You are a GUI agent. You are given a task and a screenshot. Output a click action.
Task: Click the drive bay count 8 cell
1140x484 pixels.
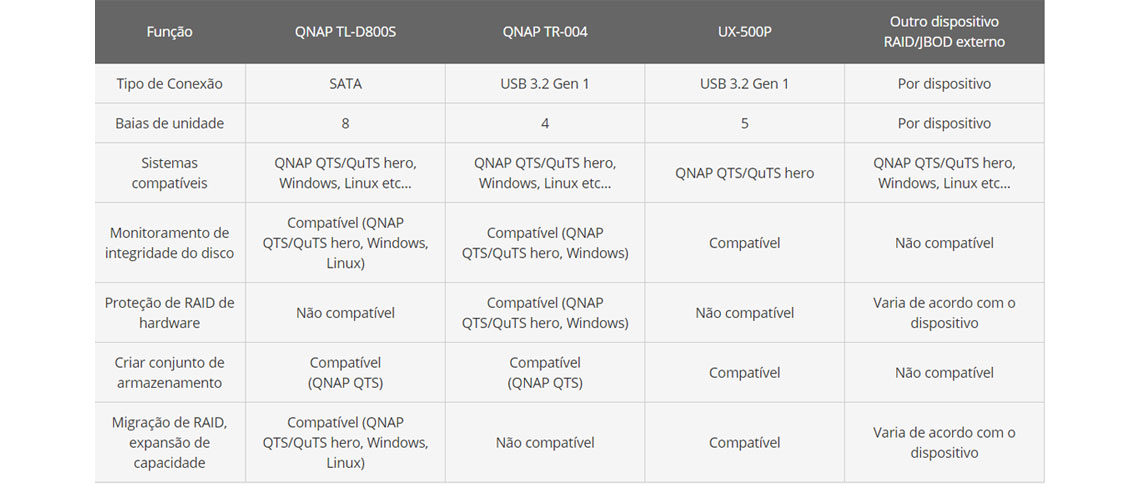click(x=345, y=123)
